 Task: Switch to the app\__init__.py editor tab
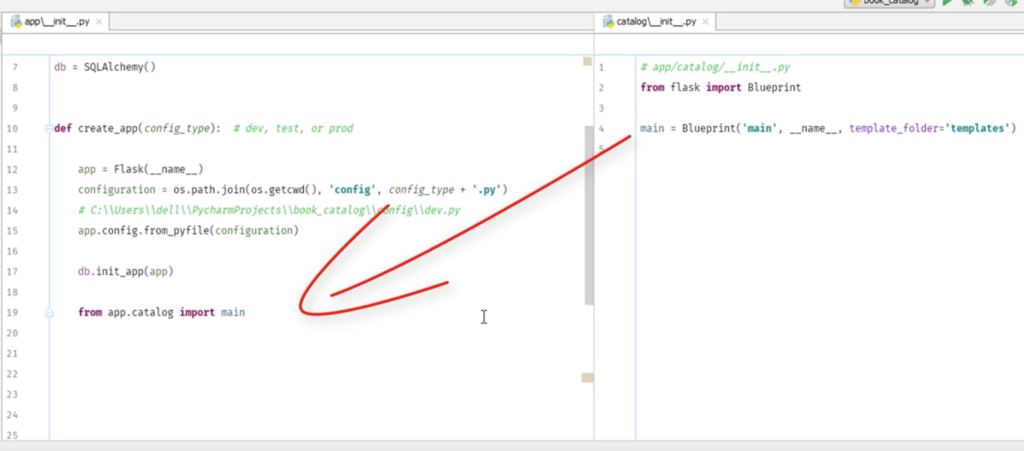pyautogui.click(x=56, y=22)
